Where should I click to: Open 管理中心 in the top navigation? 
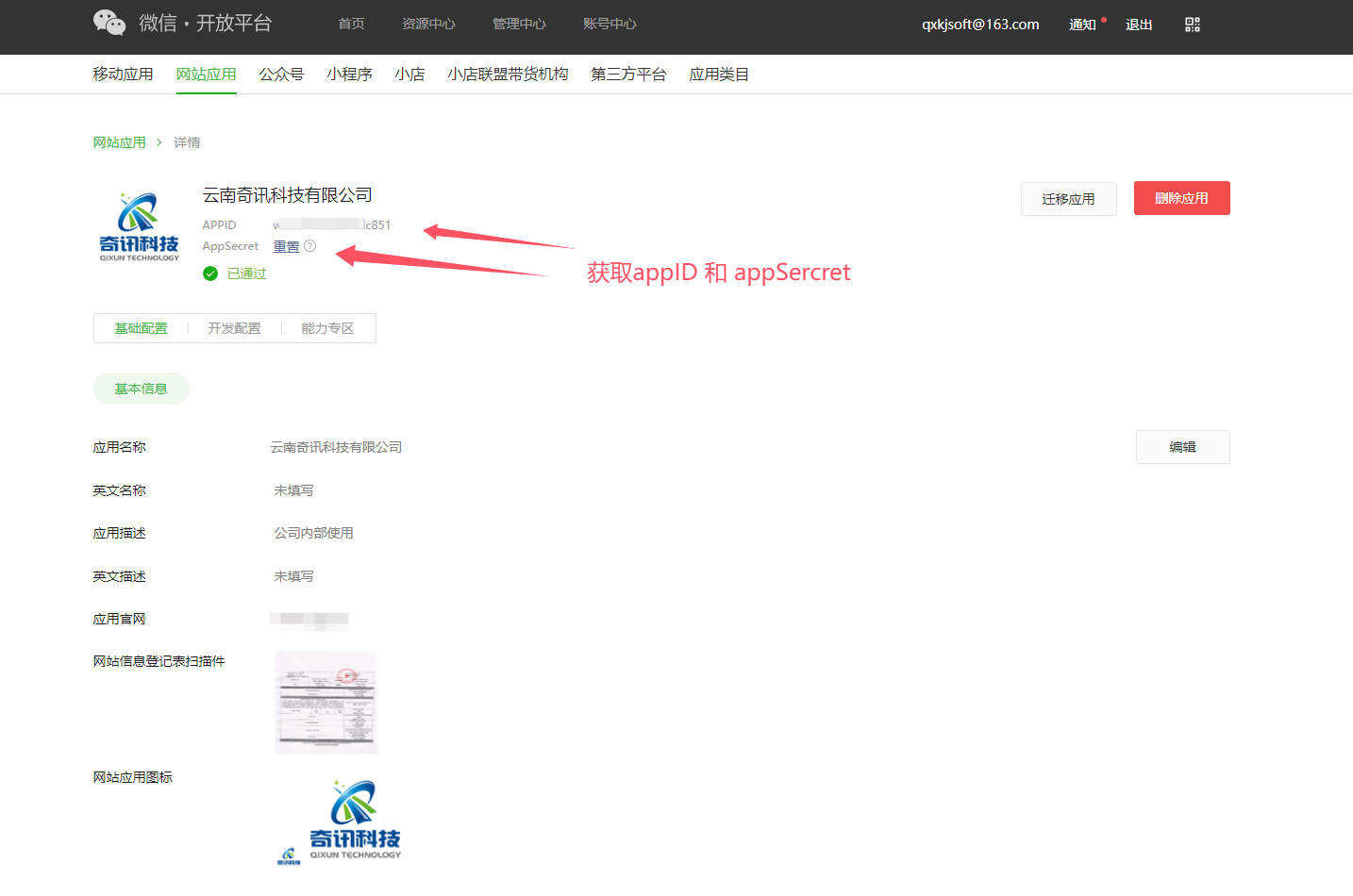pyautogui.click(x=519, y=24)
